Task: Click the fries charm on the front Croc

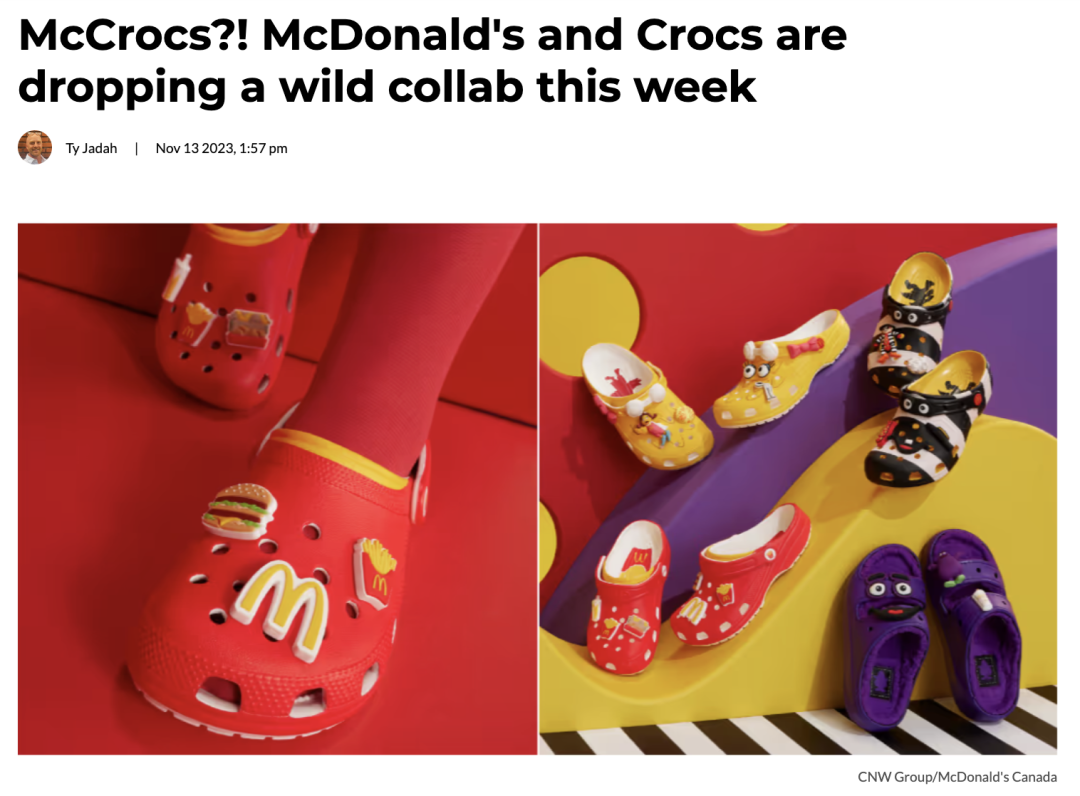Action: 373,572
